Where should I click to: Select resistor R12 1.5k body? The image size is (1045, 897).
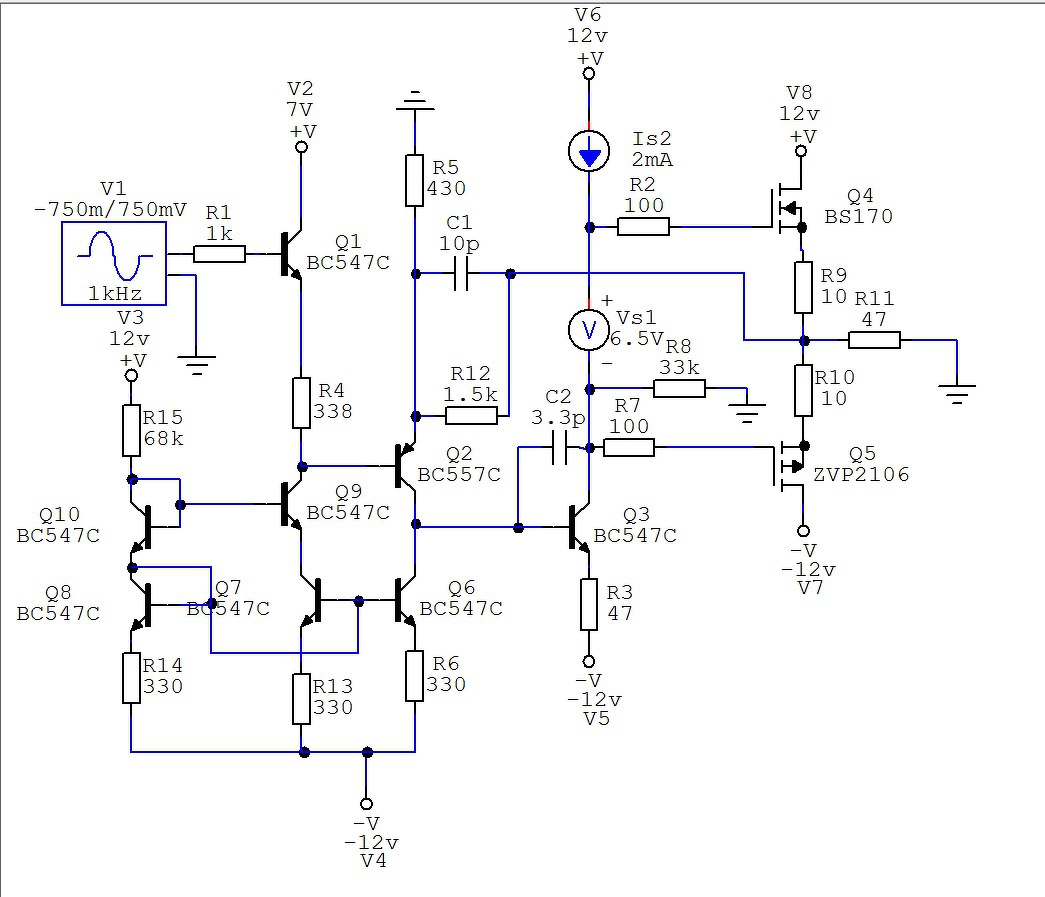click(471, 416)
